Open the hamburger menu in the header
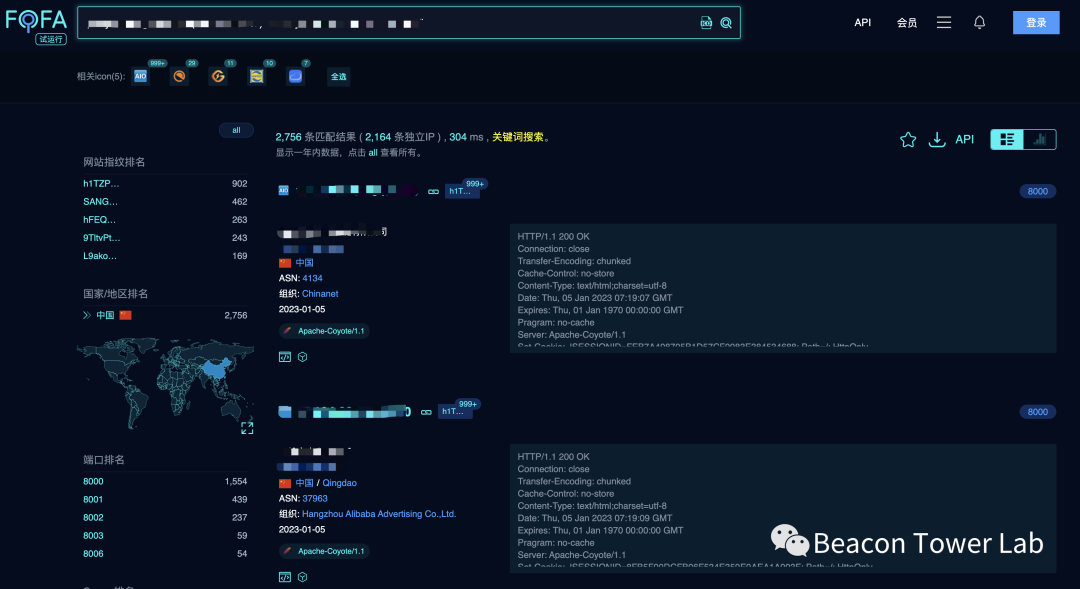 (944, 23)
